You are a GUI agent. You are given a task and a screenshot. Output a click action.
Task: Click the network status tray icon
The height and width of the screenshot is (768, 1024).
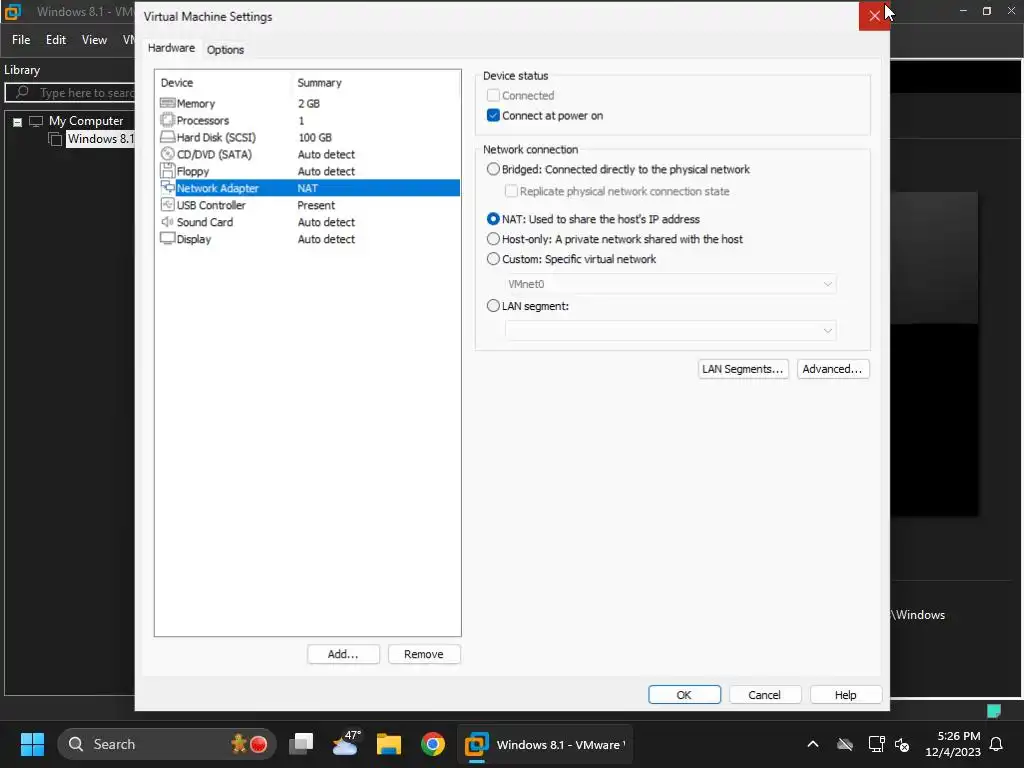876,744
